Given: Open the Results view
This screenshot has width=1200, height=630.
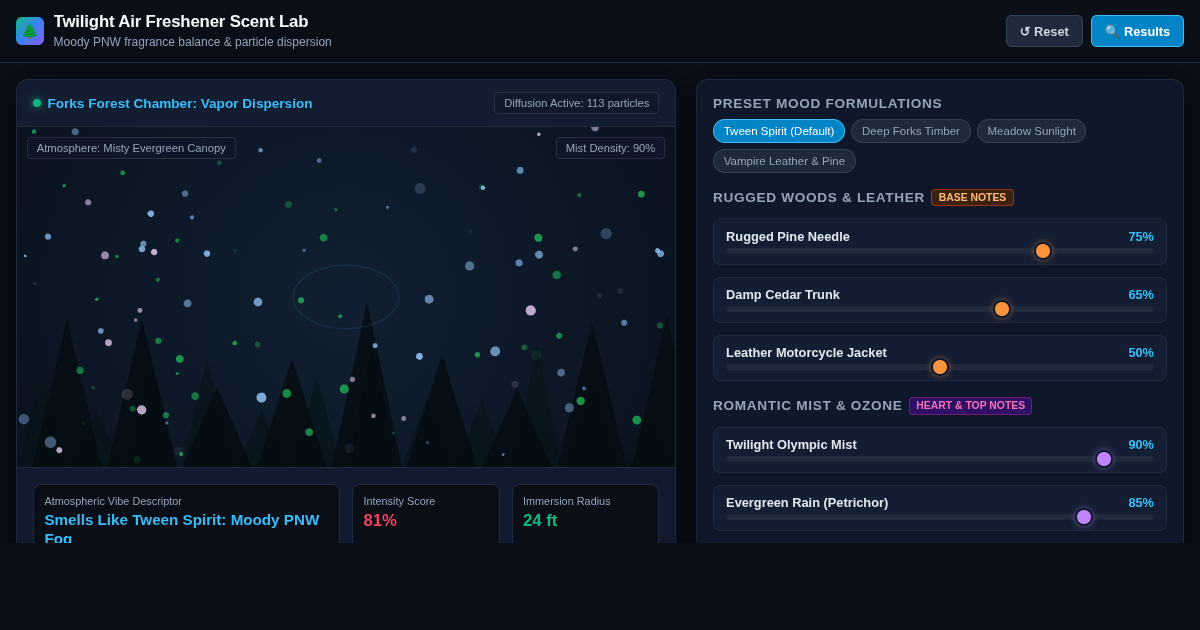Looking at the screenshot, I should [1137, 31].
